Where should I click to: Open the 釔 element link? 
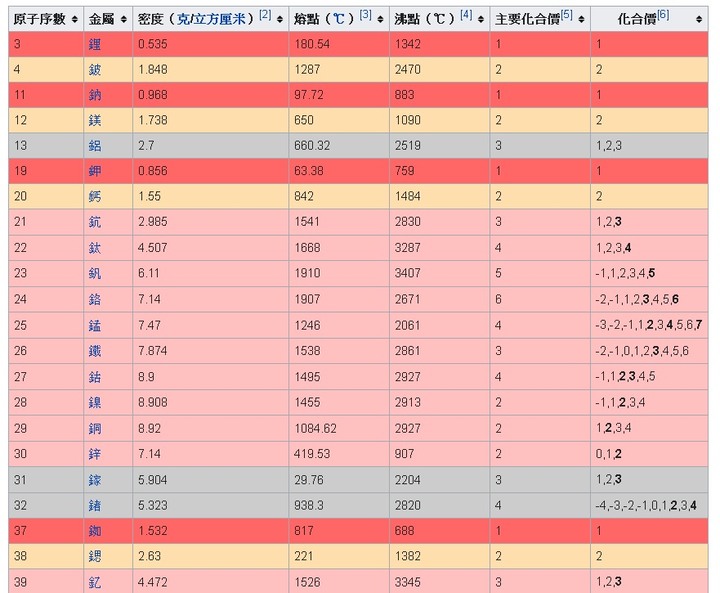(95, 582)
